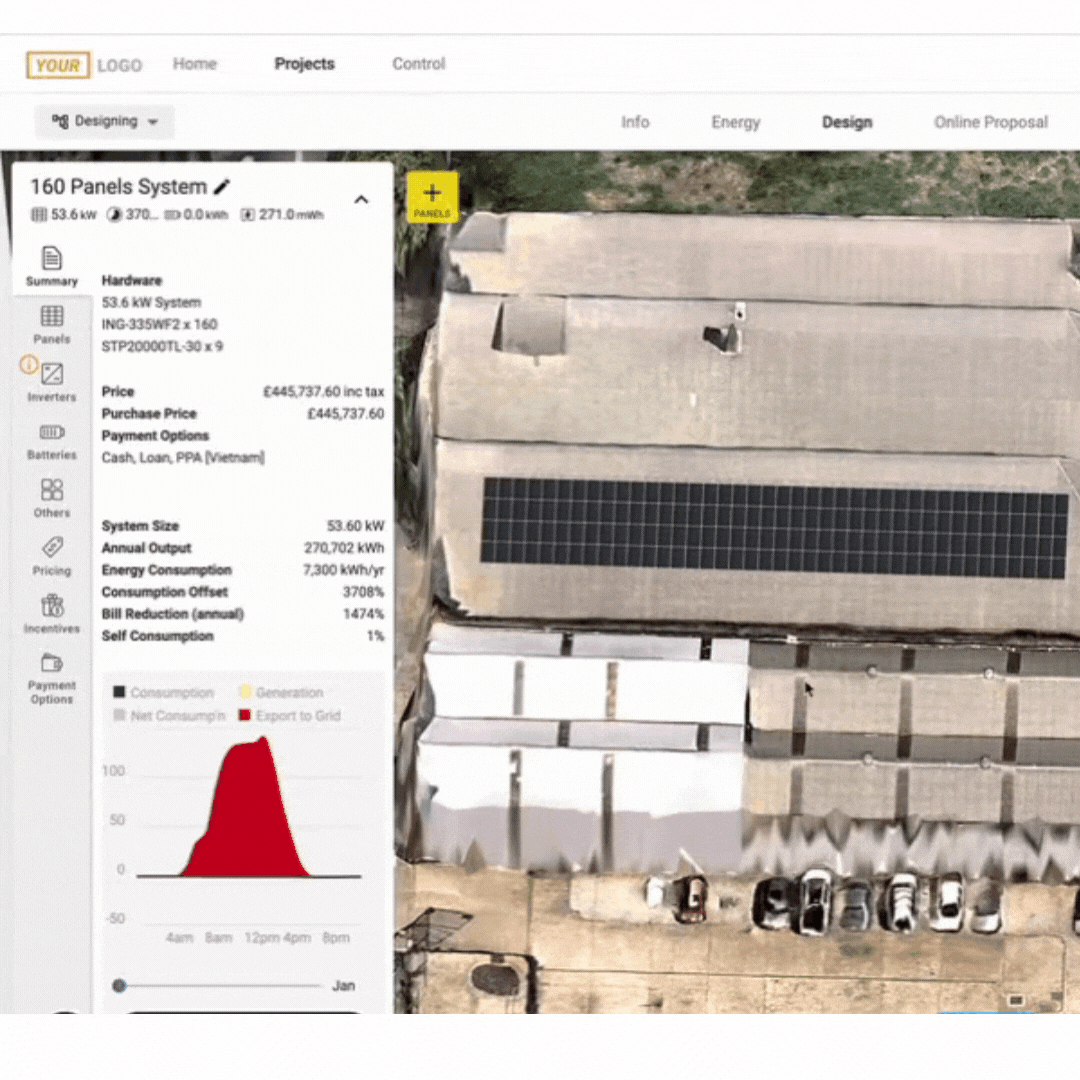Toggle Generation series in chart legend
1080x1080 pixels.
click(x=281, y=692)
